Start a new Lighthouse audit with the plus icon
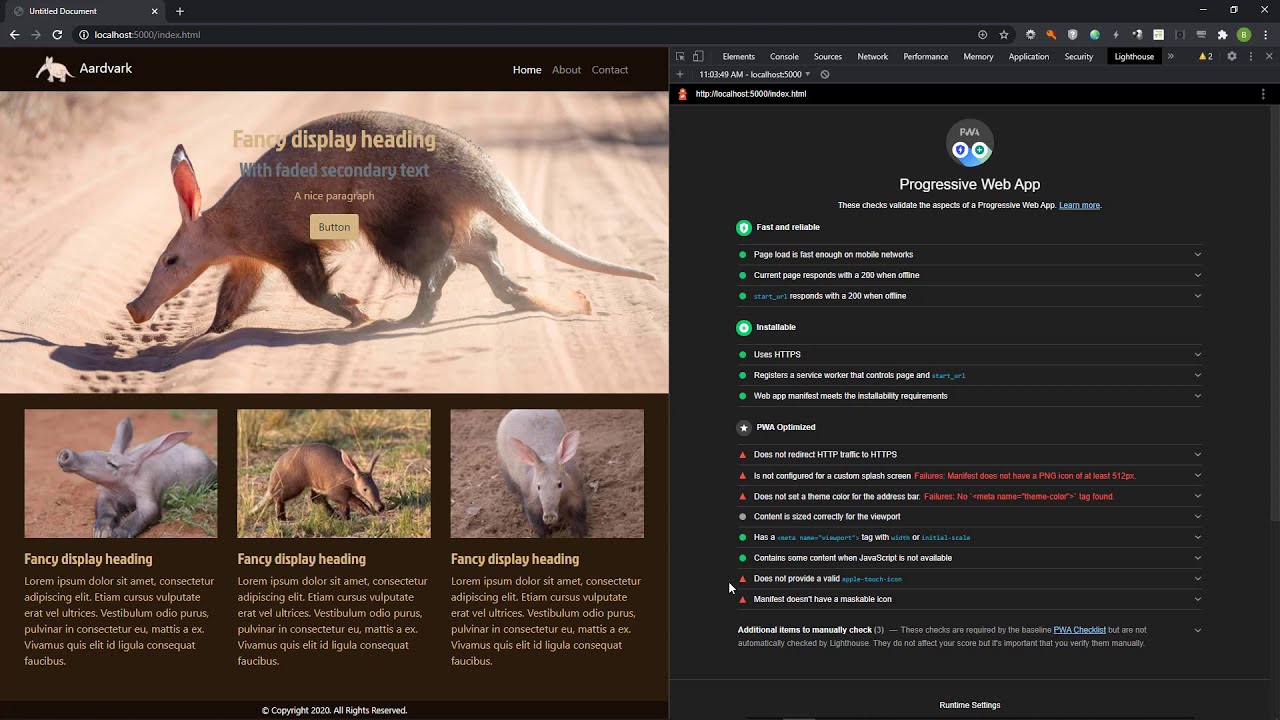The image size is (1280, 720). (x=680, y=74)
